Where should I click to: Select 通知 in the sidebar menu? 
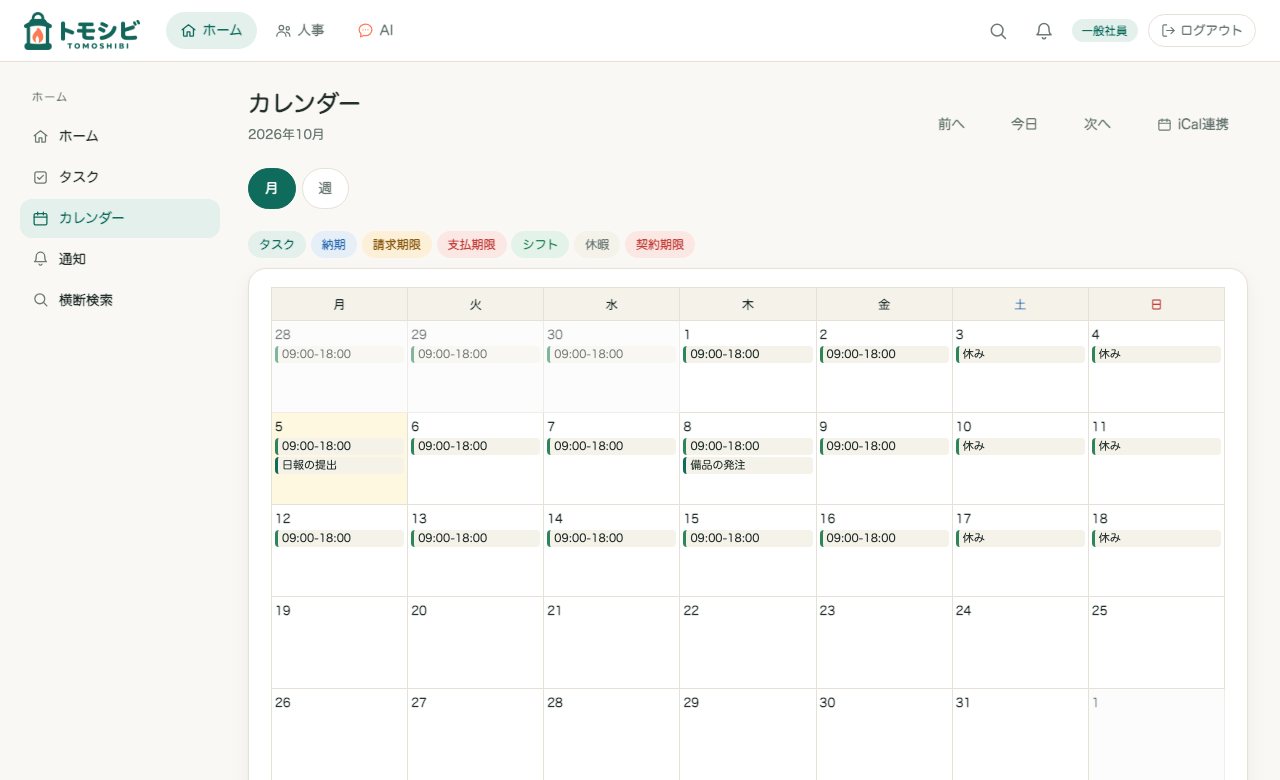point(120,259)
